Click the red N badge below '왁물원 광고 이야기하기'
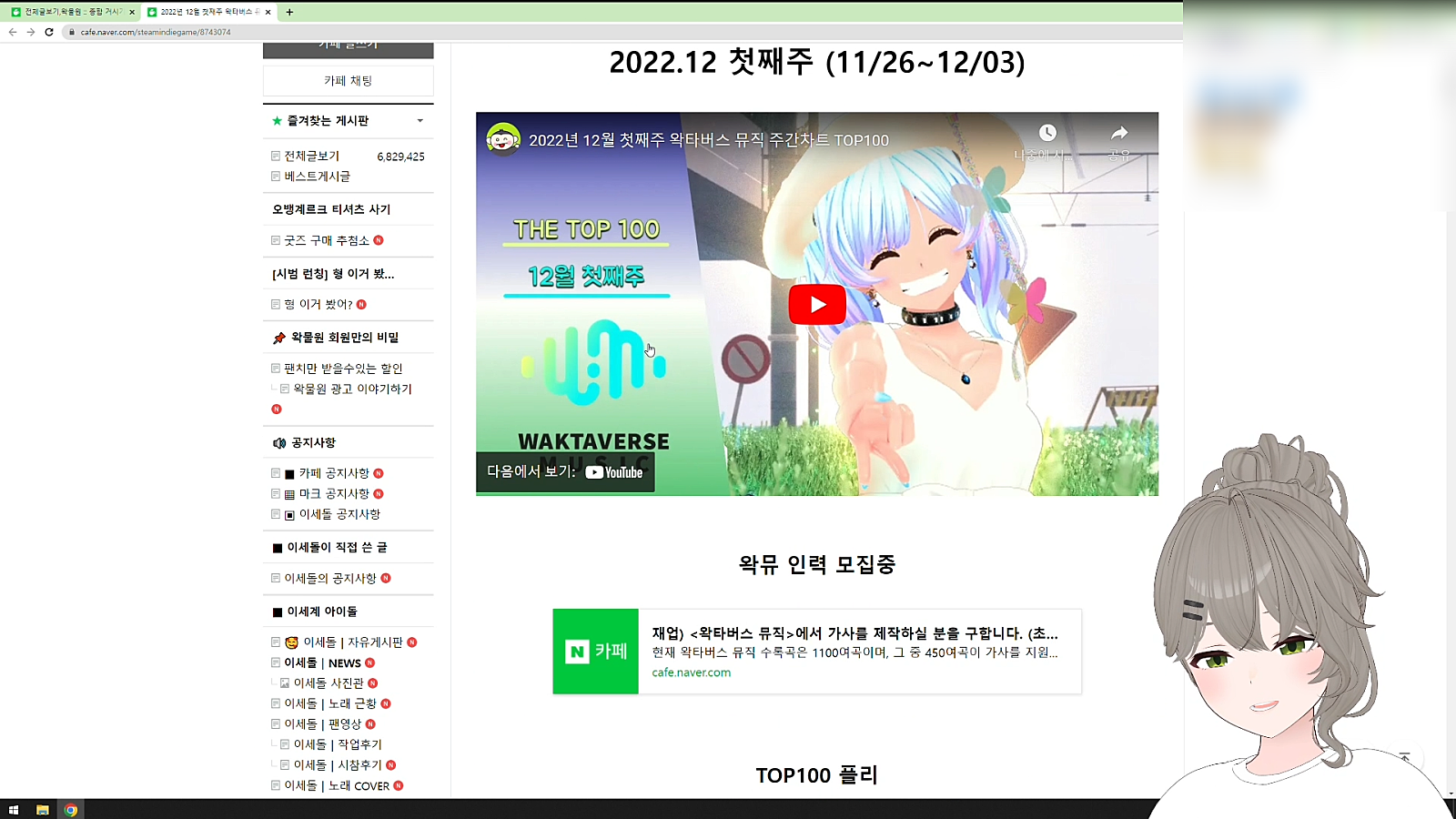This screenshot has width=1456, height=819. click(277, 409)
